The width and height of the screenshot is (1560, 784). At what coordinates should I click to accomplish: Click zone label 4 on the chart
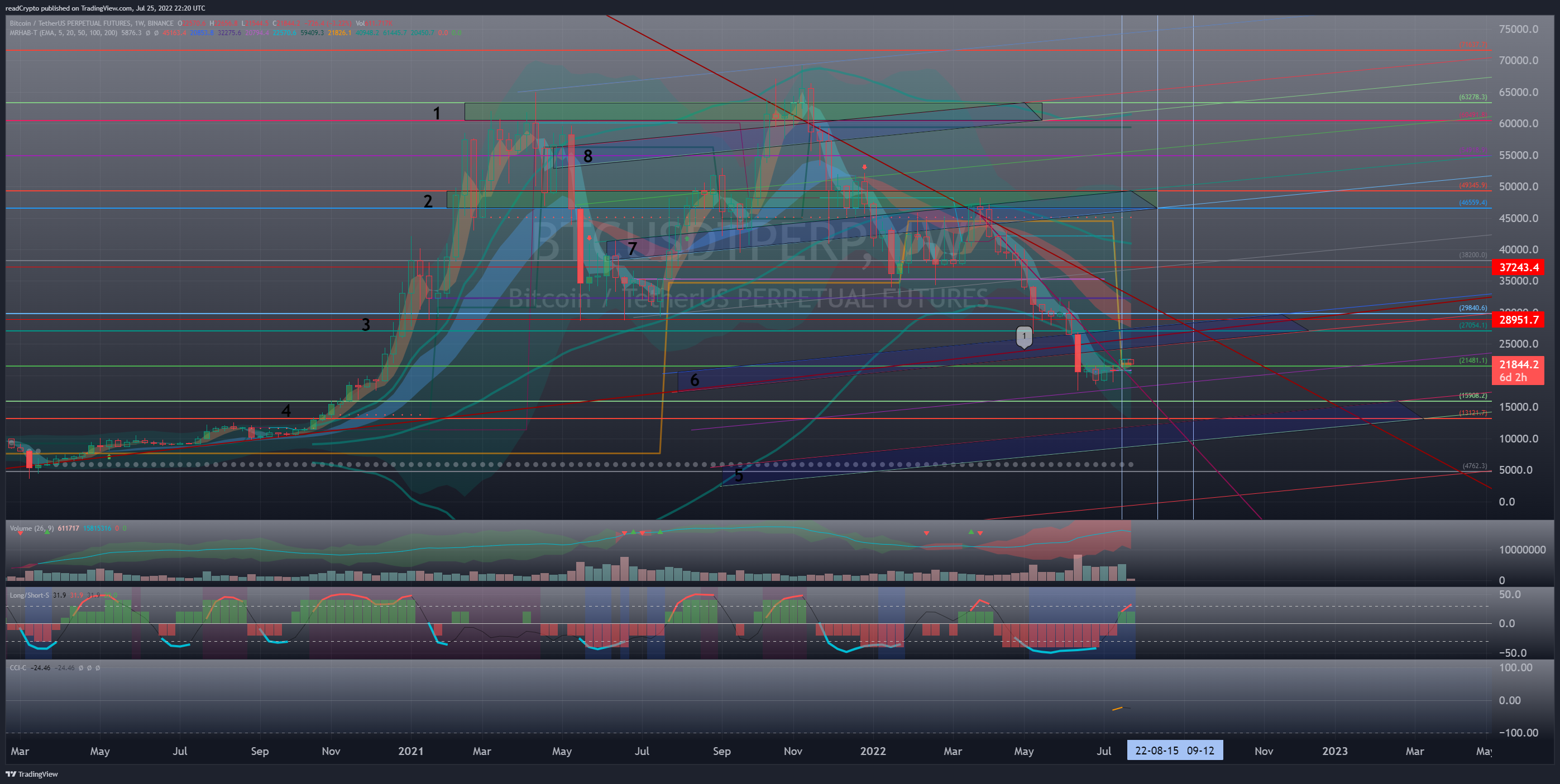286,411
